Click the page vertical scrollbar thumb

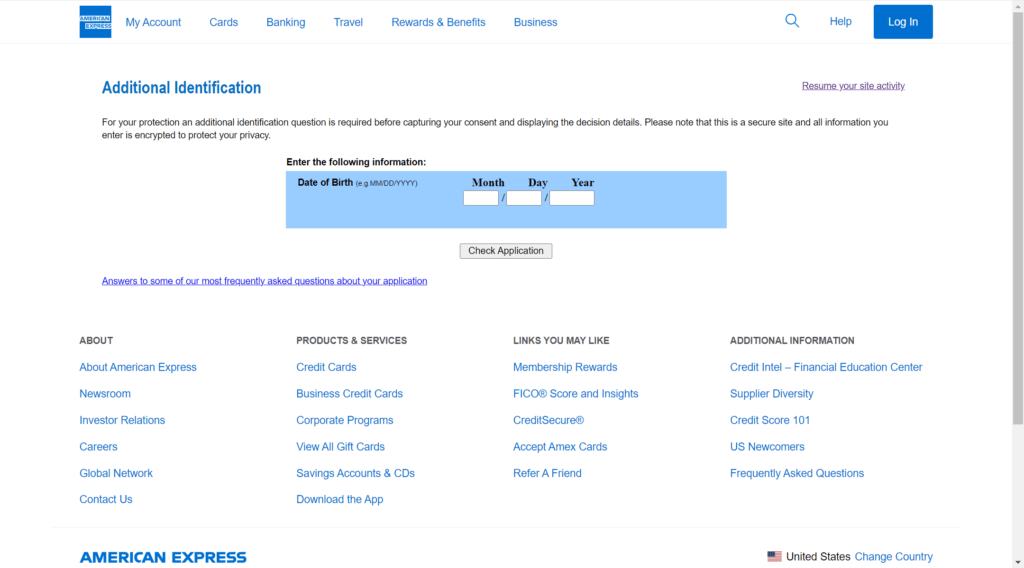point(1018,217)
